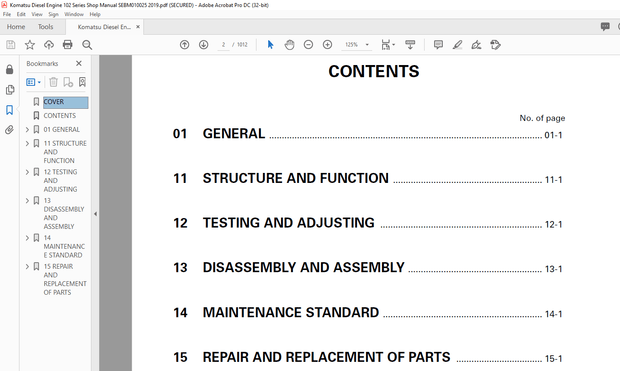
Task: Go to previous page arrow
Action: click(184, 45)
